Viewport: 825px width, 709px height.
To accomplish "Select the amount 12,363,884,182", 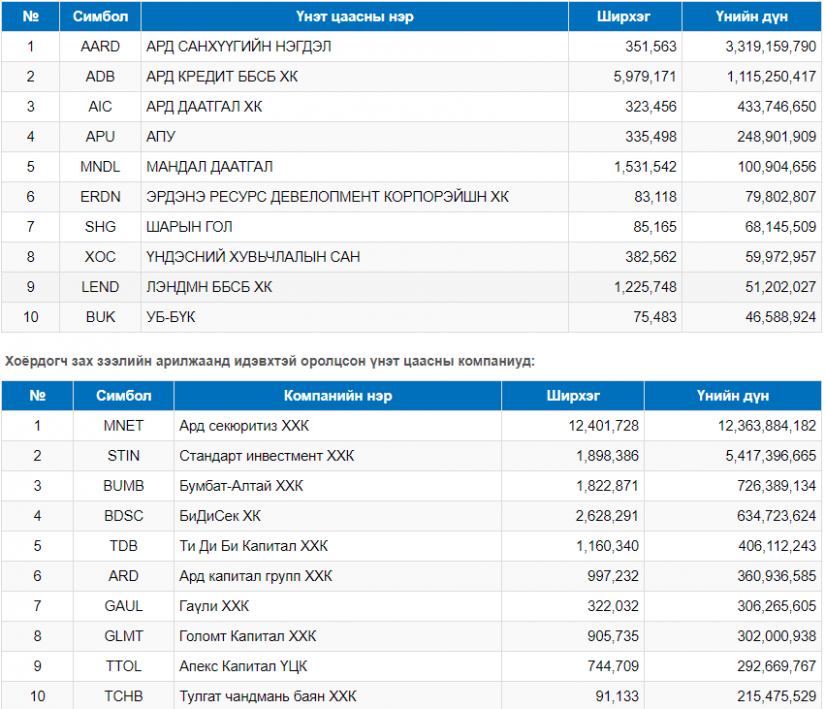I will (x=767, y=426).
